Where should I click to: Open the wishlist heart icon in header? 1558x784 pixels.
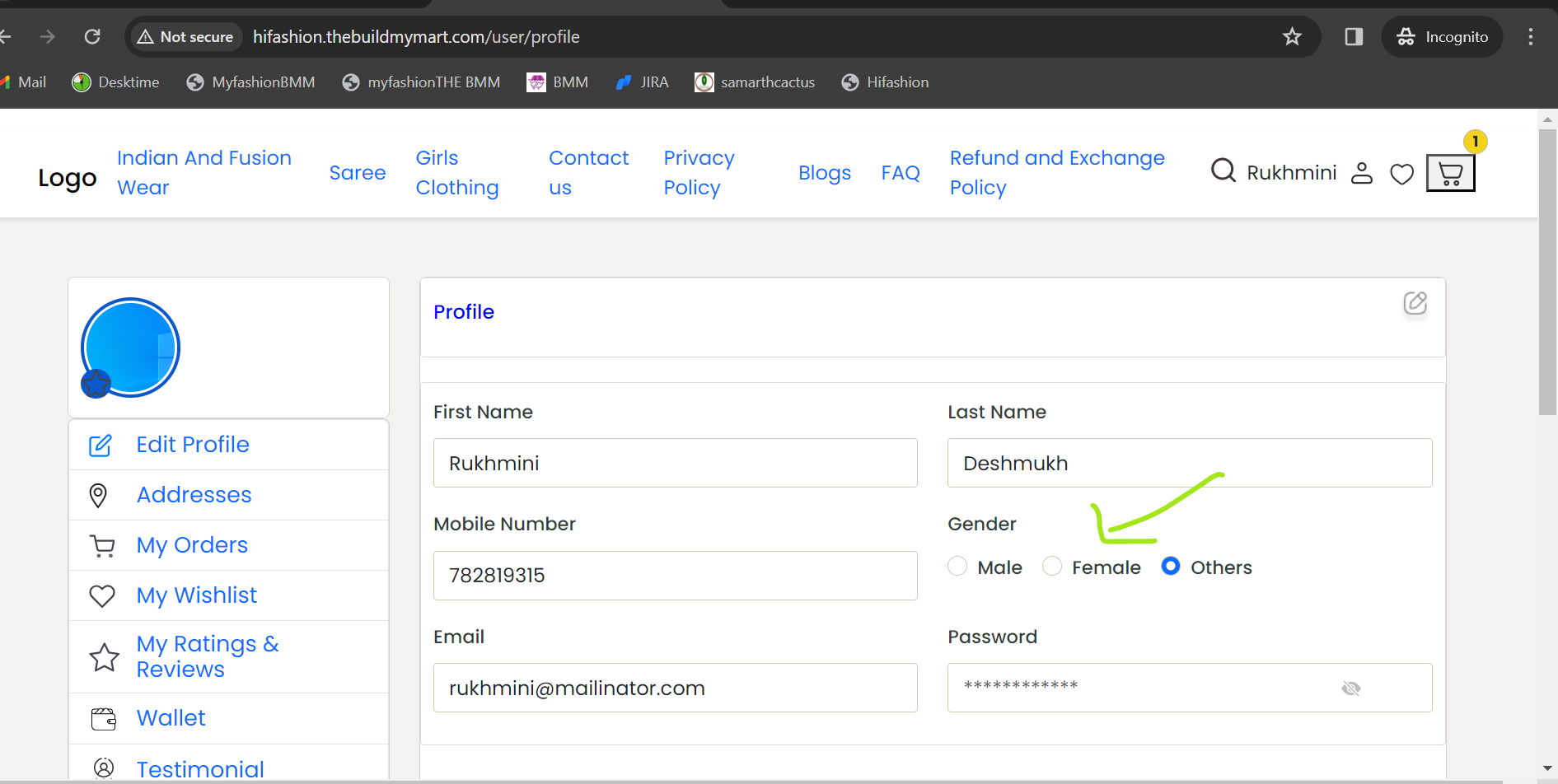click(x=1401, y=174)
